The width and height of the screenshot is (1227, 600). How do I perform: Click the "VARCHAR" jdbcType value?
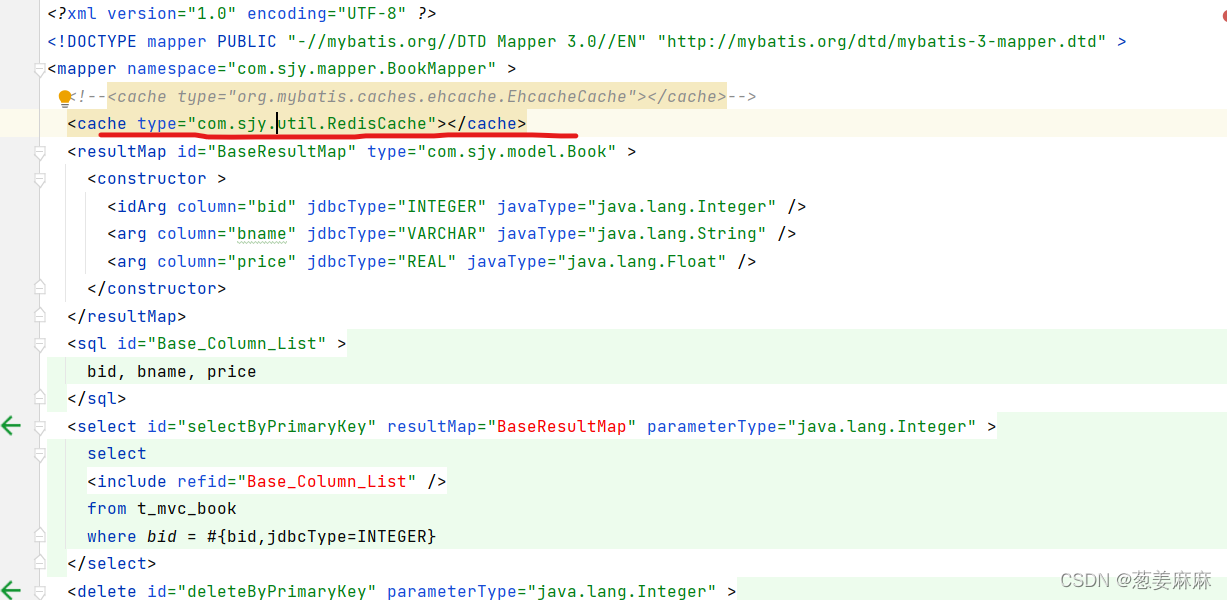[442, 234]
